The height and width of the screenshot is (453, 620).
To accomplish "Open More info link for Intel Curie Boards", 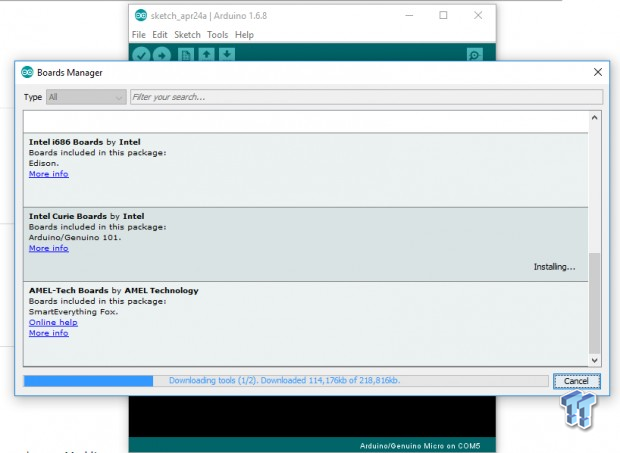I will (49, 248).
